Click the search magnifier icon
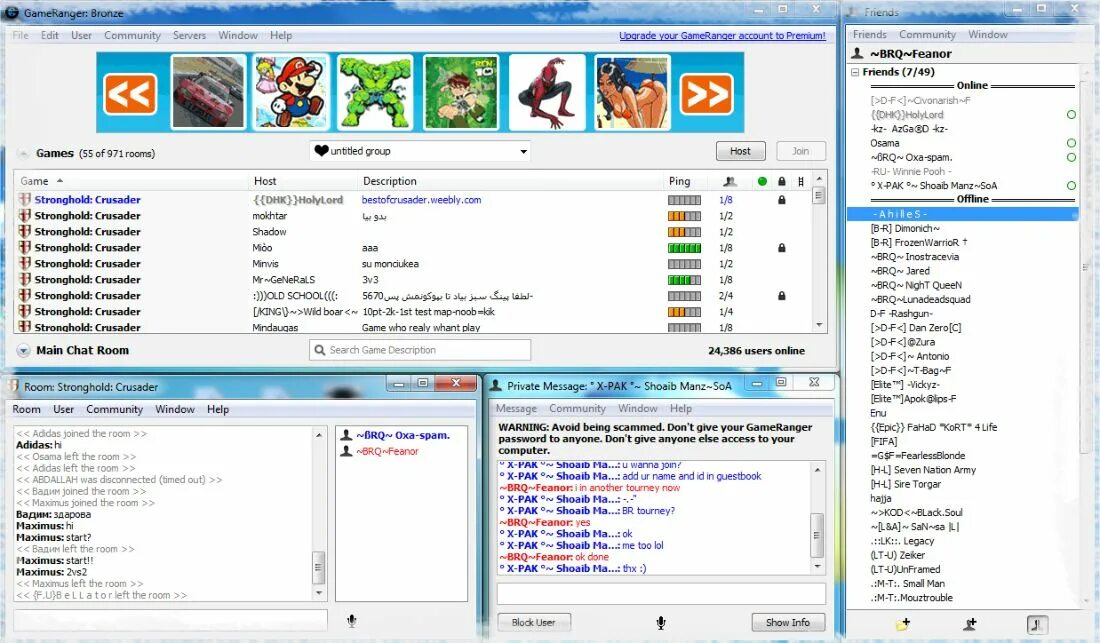The height and width of the screenshot is (643, 1100). tap(320, 350)
